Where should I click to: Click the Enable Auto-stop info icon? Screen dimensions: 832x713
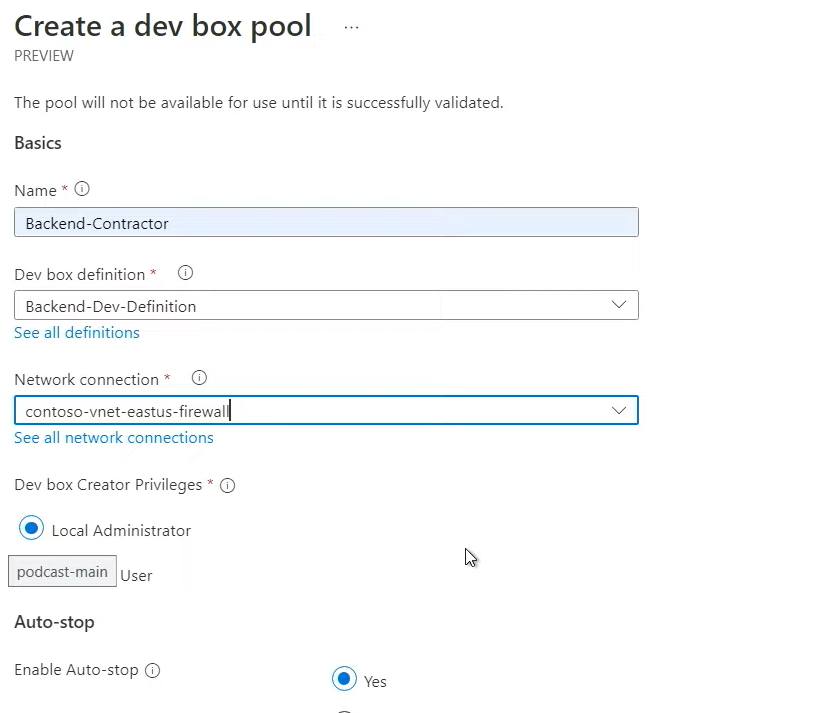(153, 671)
